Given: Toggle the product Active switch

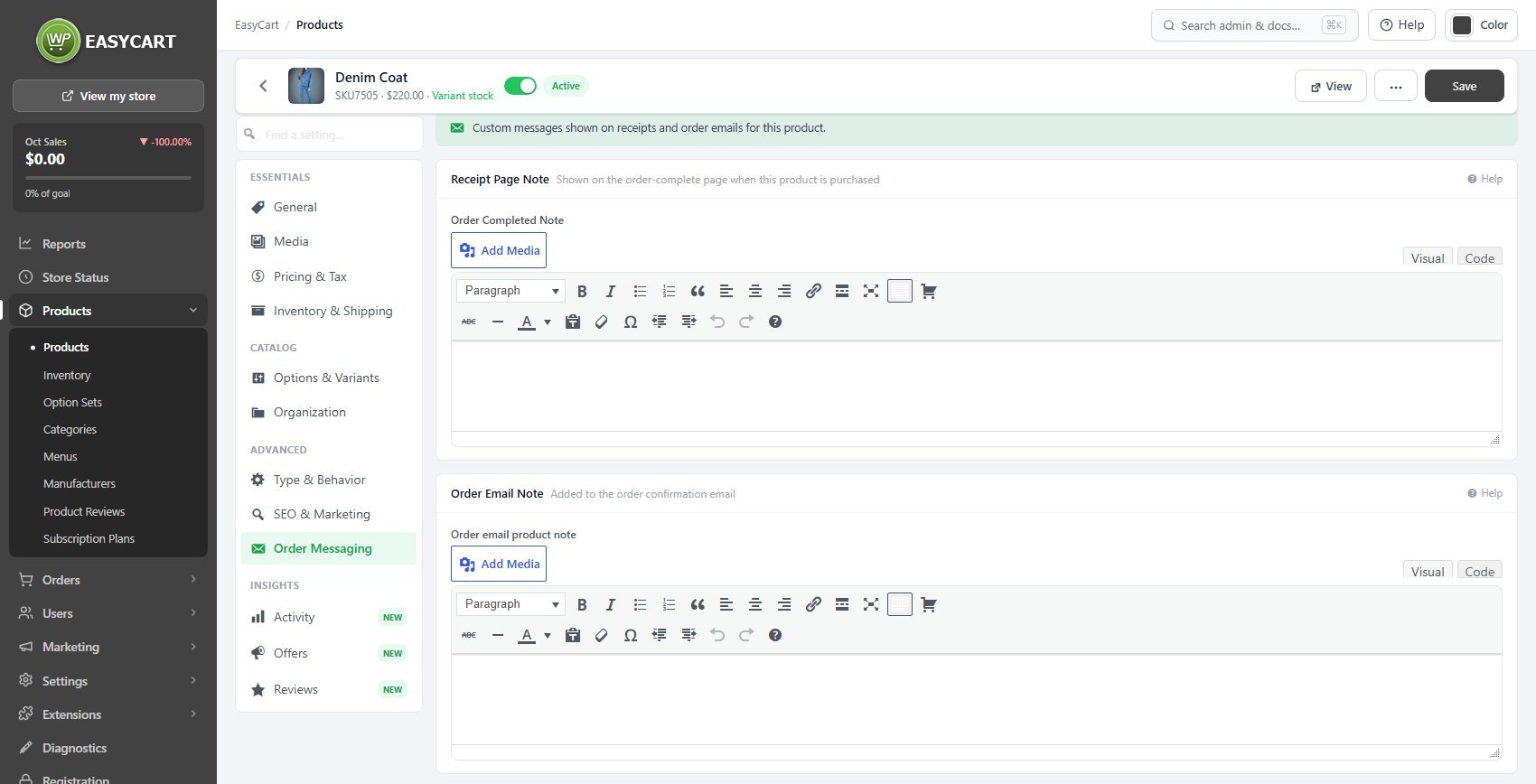Looking at the screenshot, I should point(520,86).
